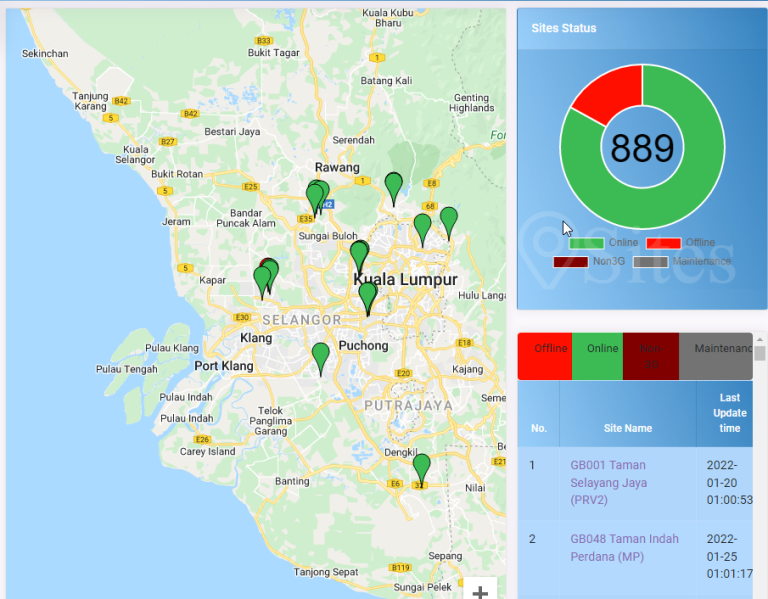This screenshot has width=768, height=599.
Task: Click the map zoom-in plus button
Action: tap(480, 591)
